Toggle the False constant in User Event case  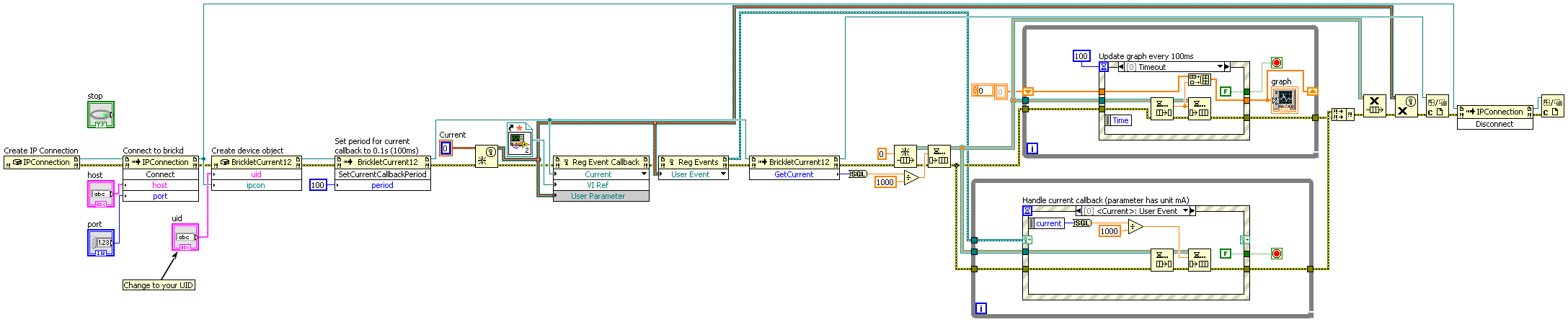tap(1226, 254)
